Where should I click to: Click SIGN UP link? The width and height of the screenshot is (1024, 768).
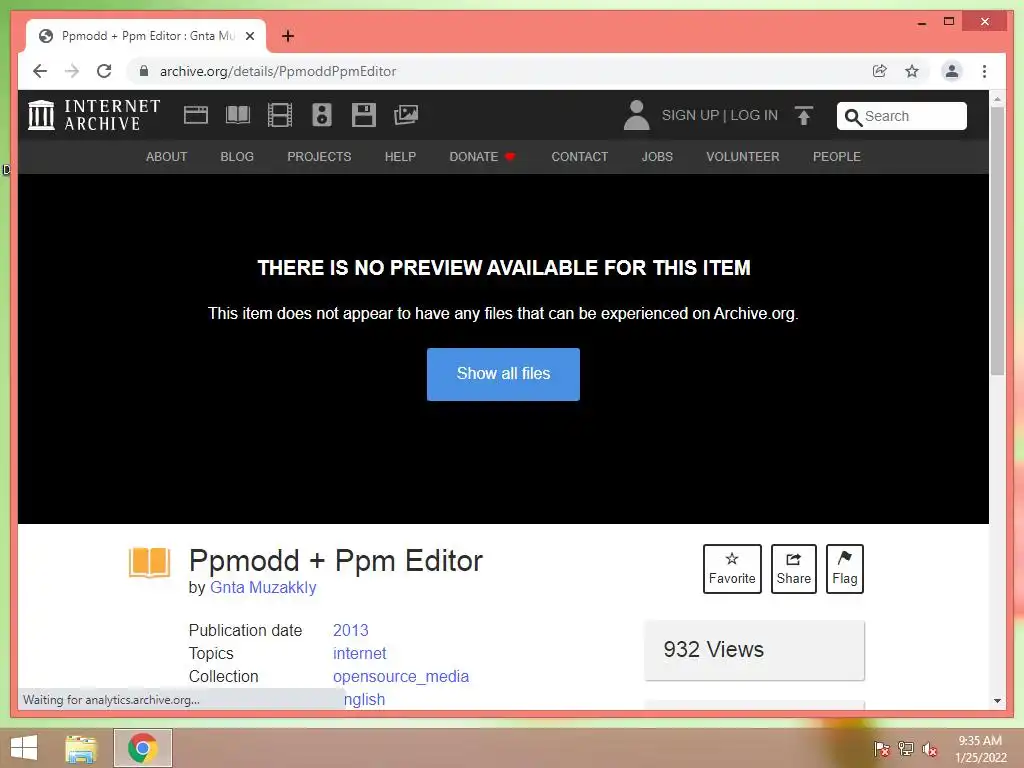690,116
